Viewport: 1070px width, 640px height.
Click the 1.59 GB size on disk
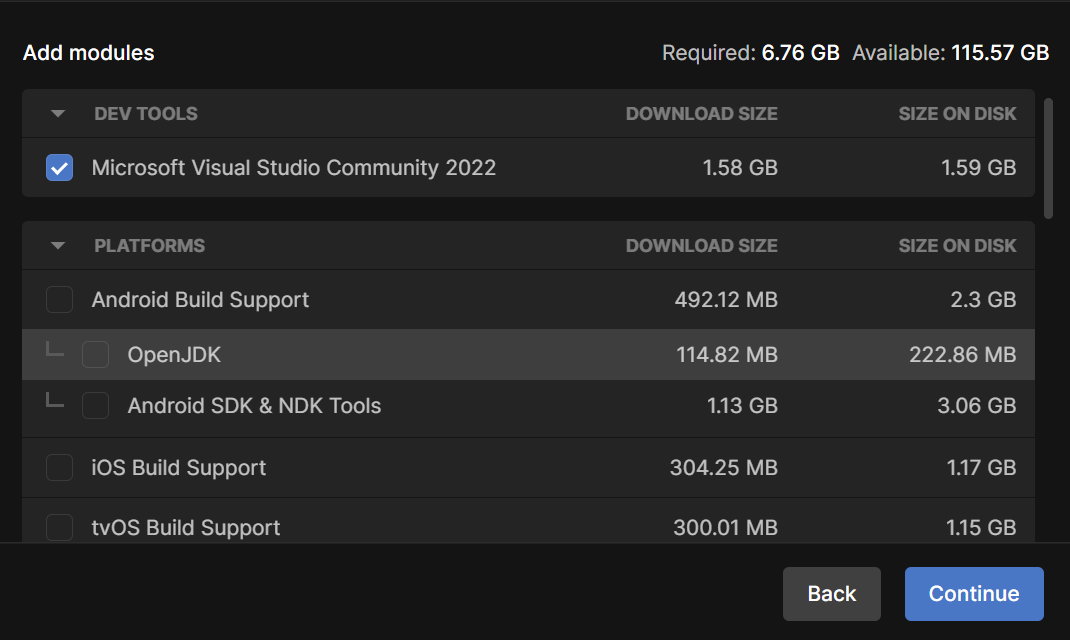tap(979, 168)
